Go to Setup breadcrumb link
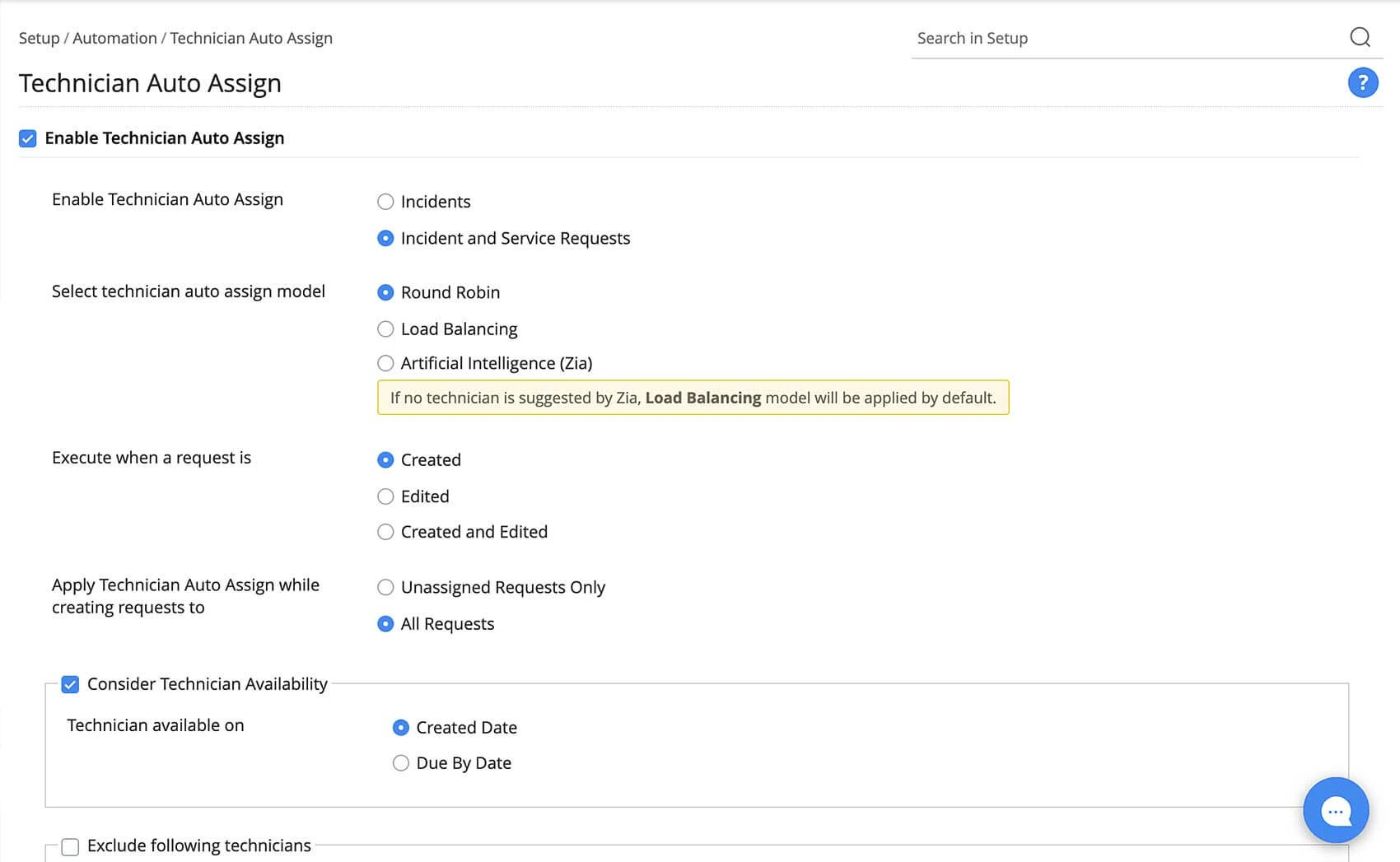The height and width of the screenshot is (862, 1400). (x=39, y=39)
